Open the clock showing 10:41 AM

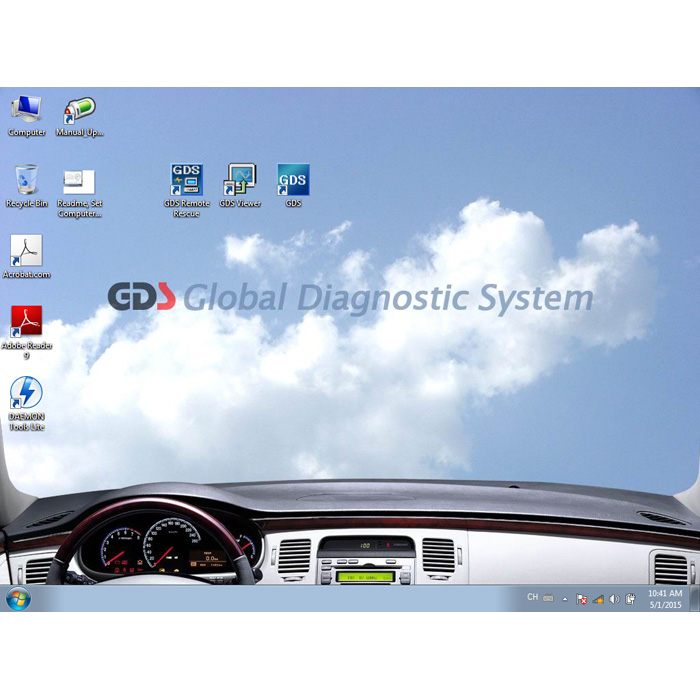(x=665, y=599)
